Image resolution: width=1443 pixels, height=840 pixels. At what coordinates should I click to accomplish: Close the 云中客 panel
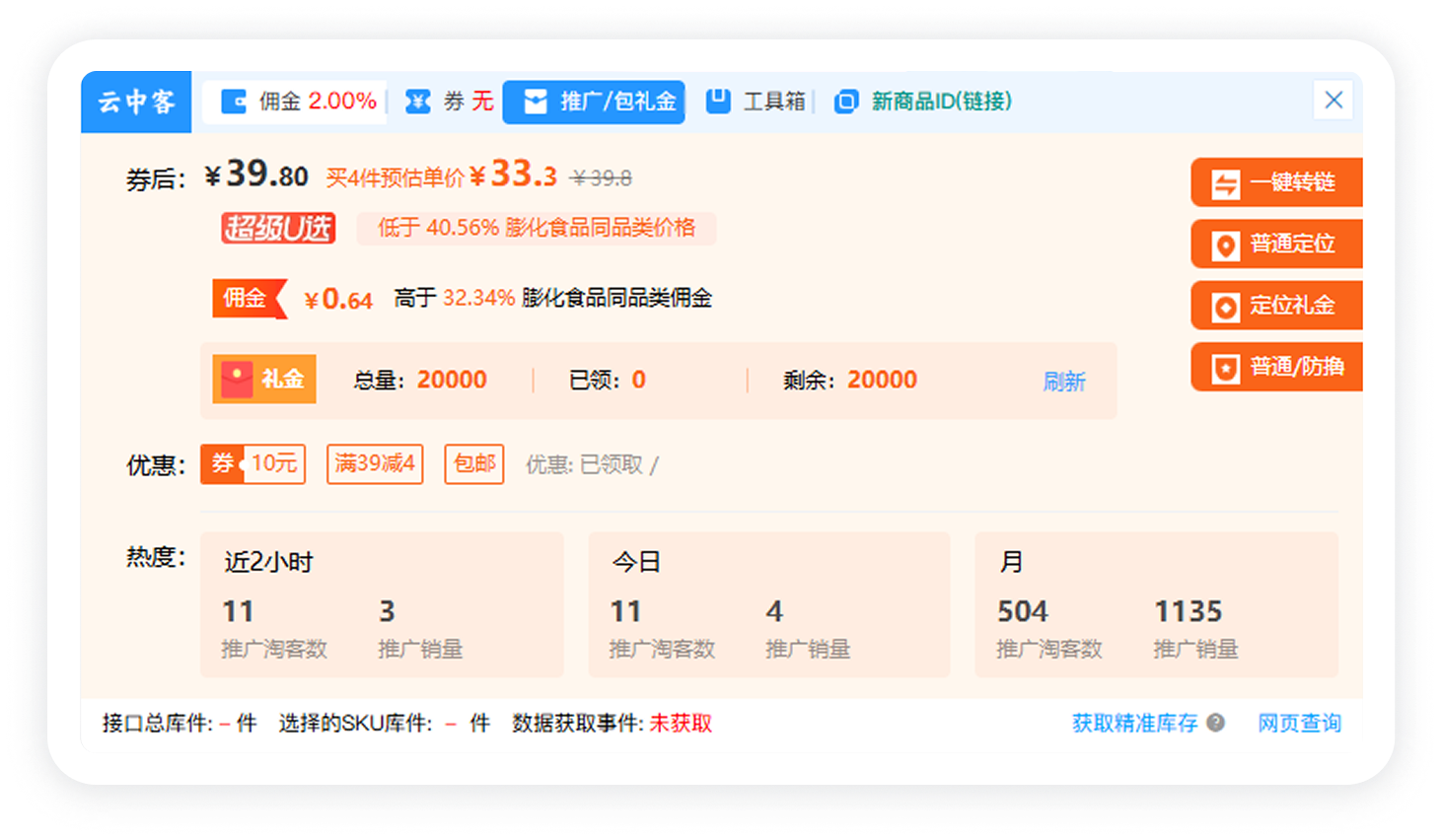[x=1334, y=101]
